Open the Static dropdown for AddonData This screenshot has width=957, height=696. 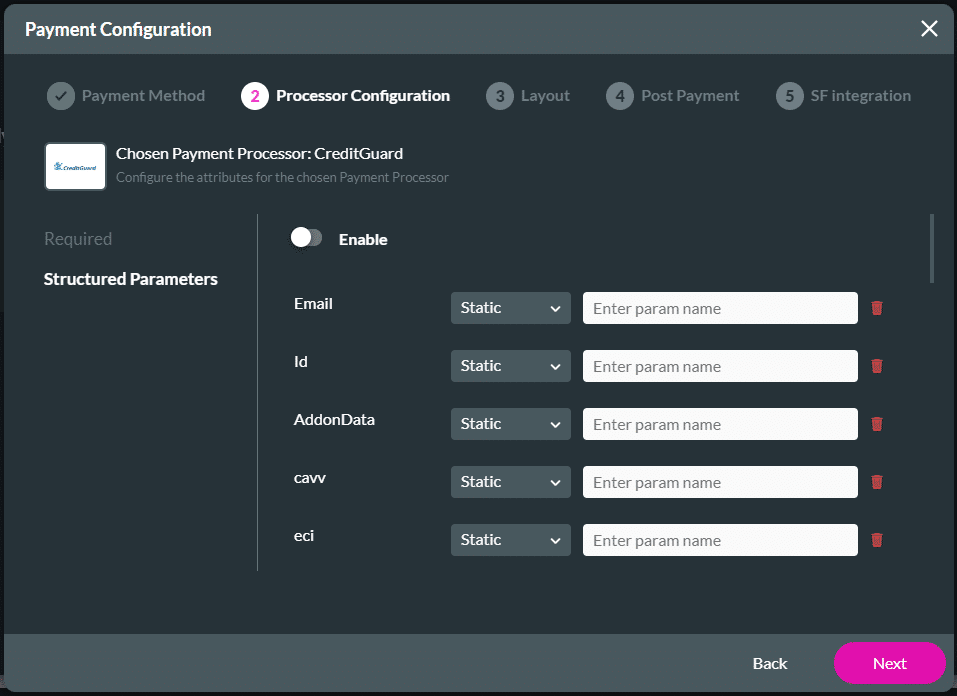(510, 424)
